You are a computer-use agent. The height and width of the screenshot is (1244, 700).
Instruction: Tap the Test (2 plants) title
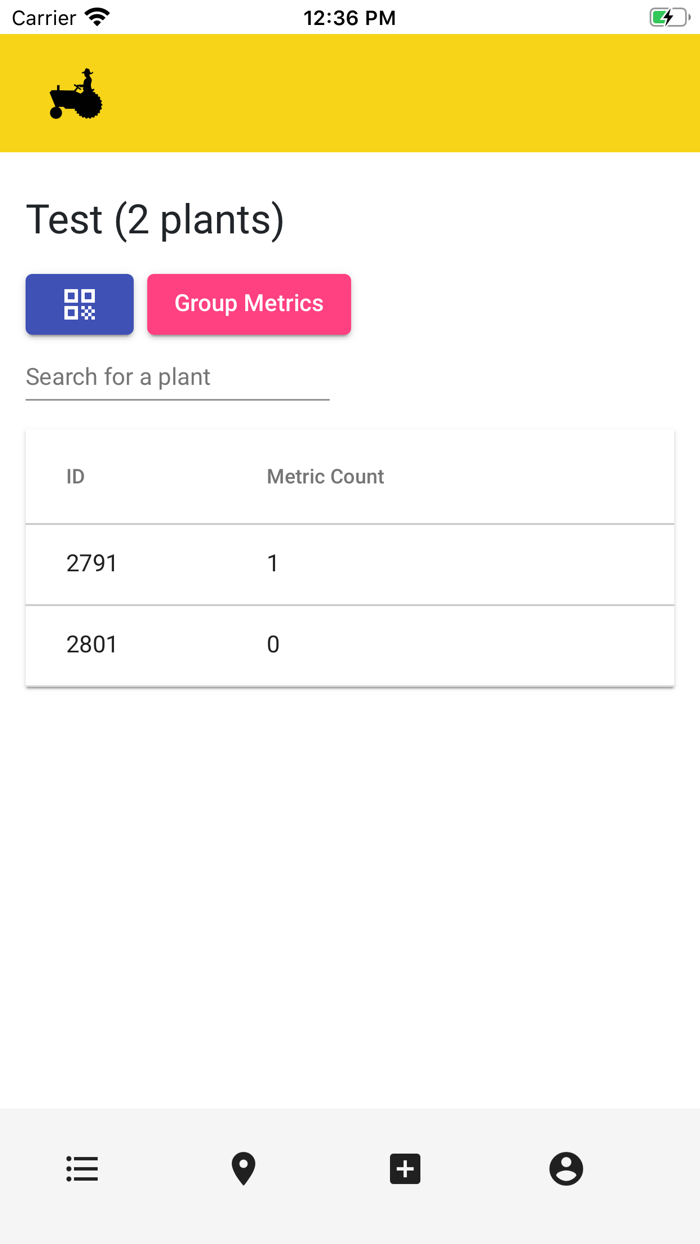tap(155, 220)
